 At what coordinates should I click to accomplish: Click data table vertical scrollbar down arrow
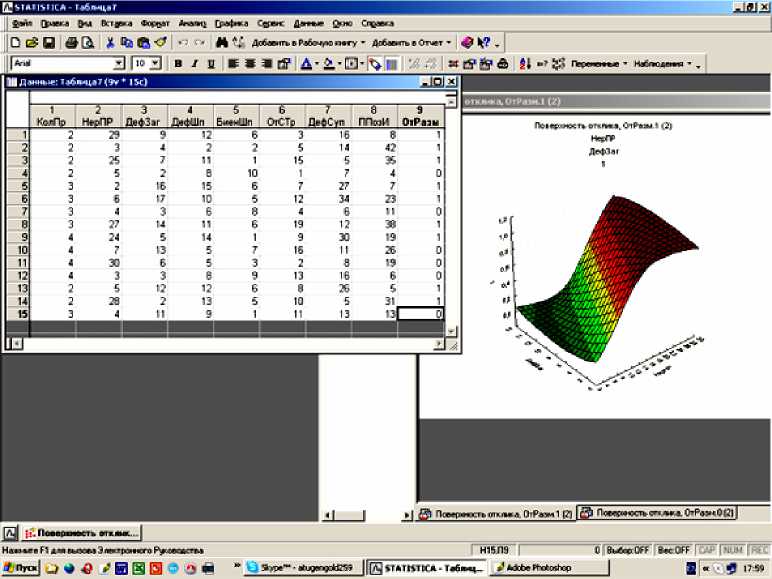(450, 331)
